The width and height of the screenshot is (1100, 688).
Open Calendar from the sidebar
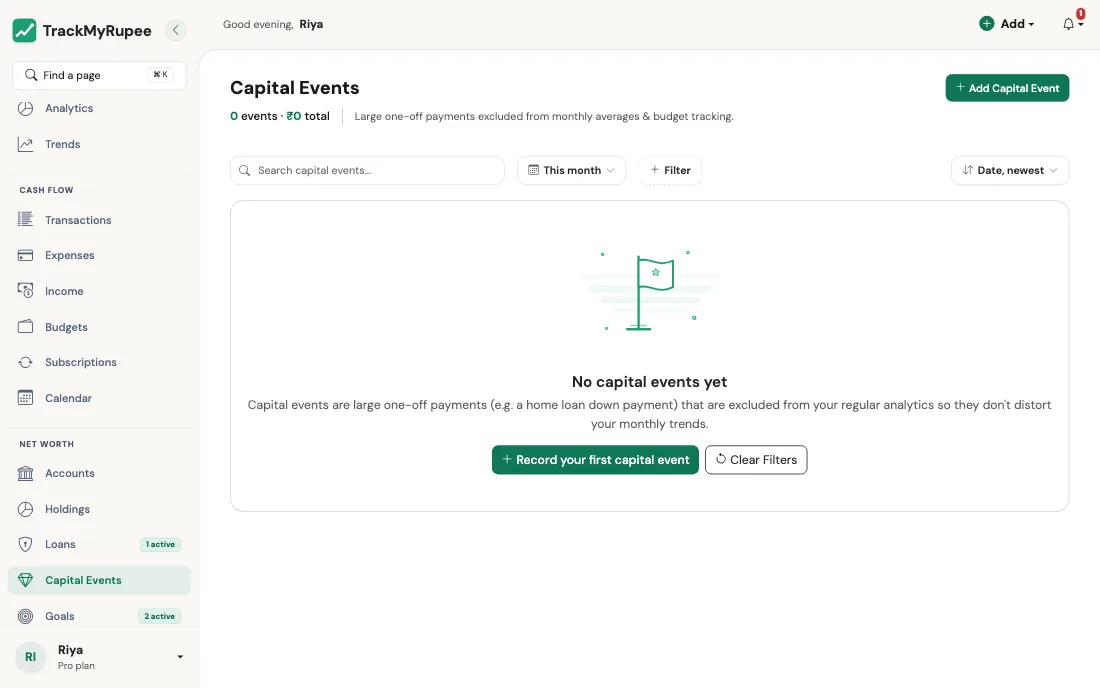(100, 398)
